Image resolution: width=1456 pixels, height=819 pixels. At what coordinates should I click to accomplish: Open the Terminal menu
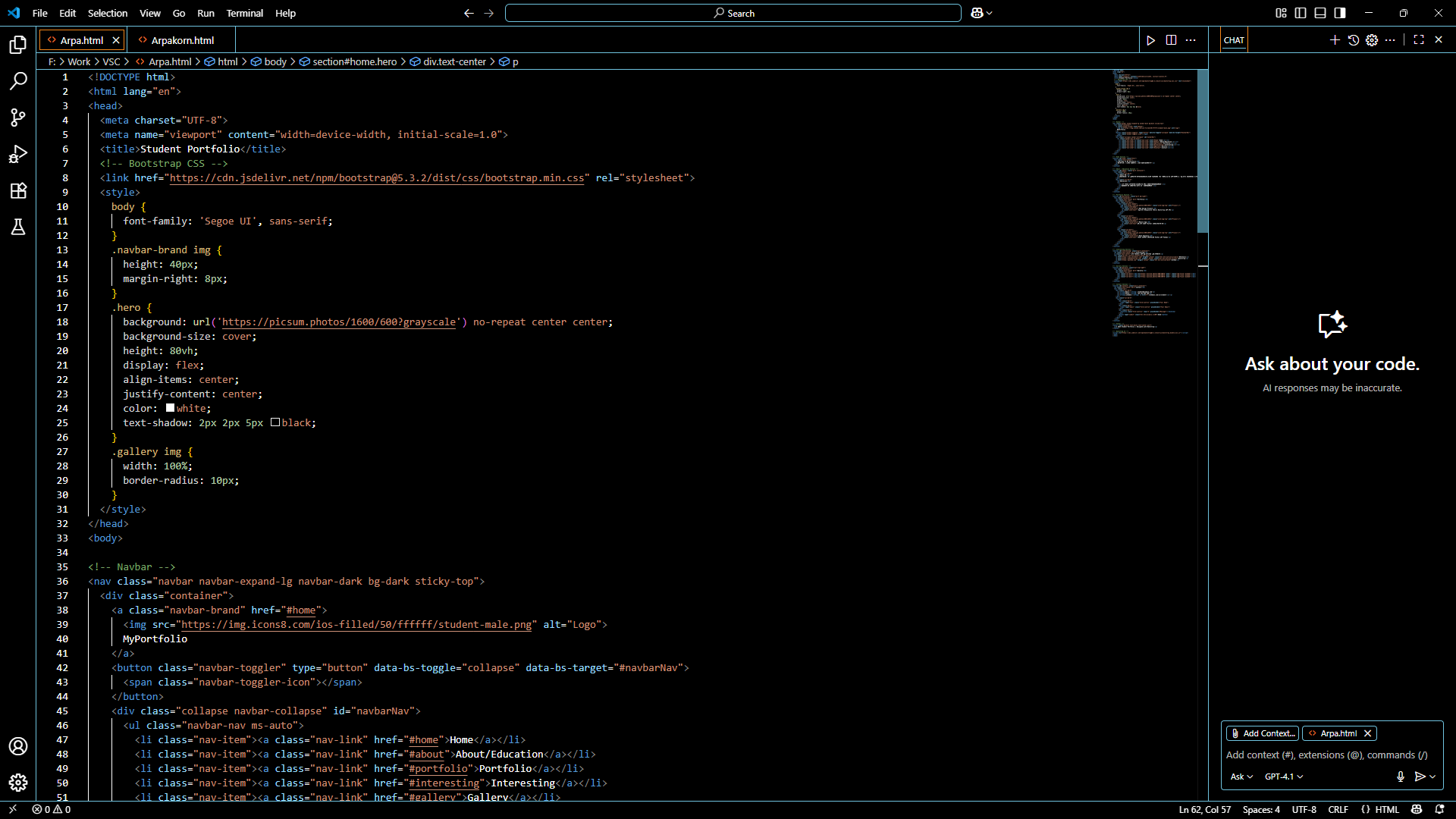tap(244, 13)
